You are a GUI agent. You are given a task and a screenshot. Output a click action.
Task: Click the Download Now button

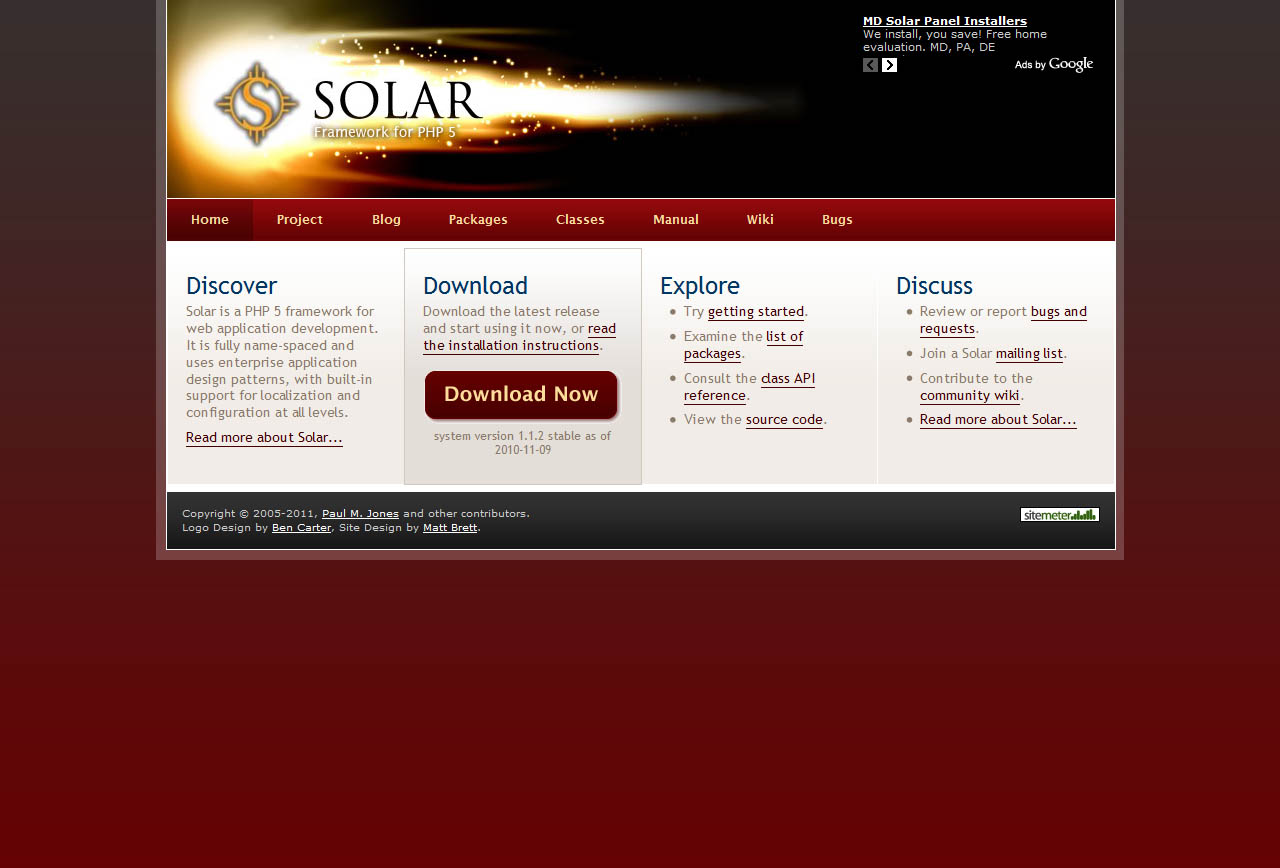coord(521,395)
